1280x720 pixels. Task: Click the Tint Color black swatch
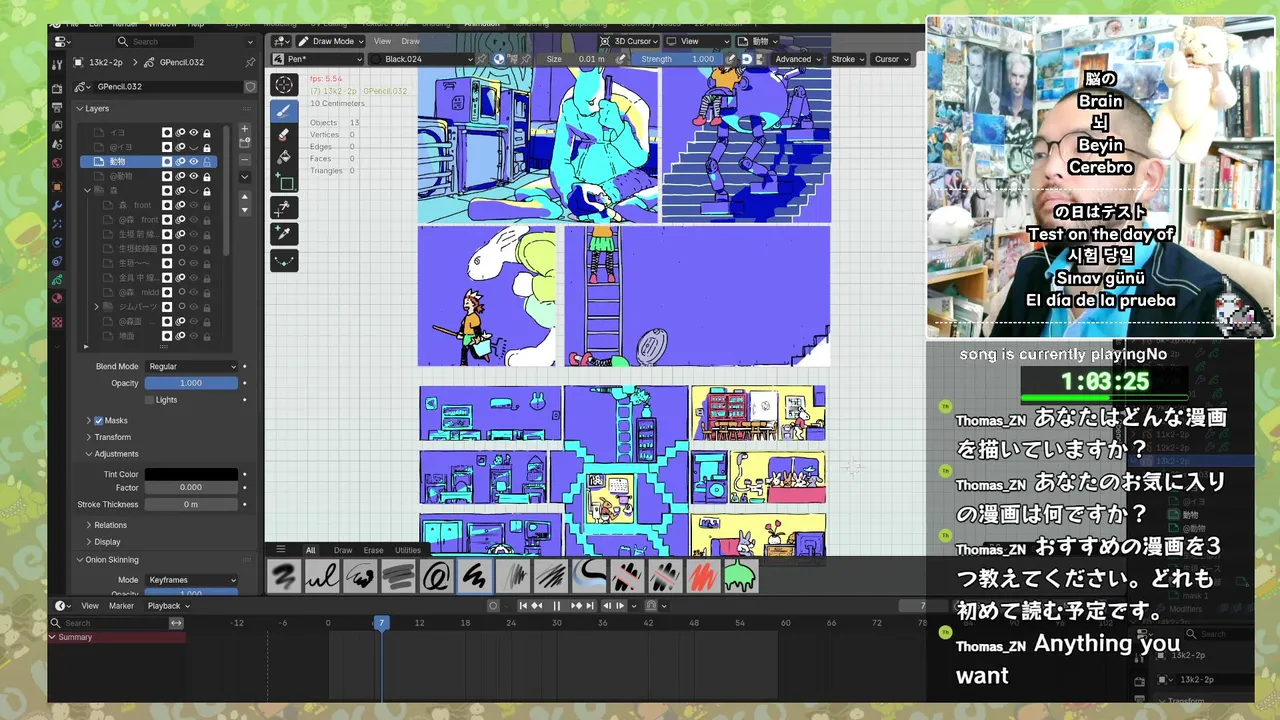coord(191,474)
